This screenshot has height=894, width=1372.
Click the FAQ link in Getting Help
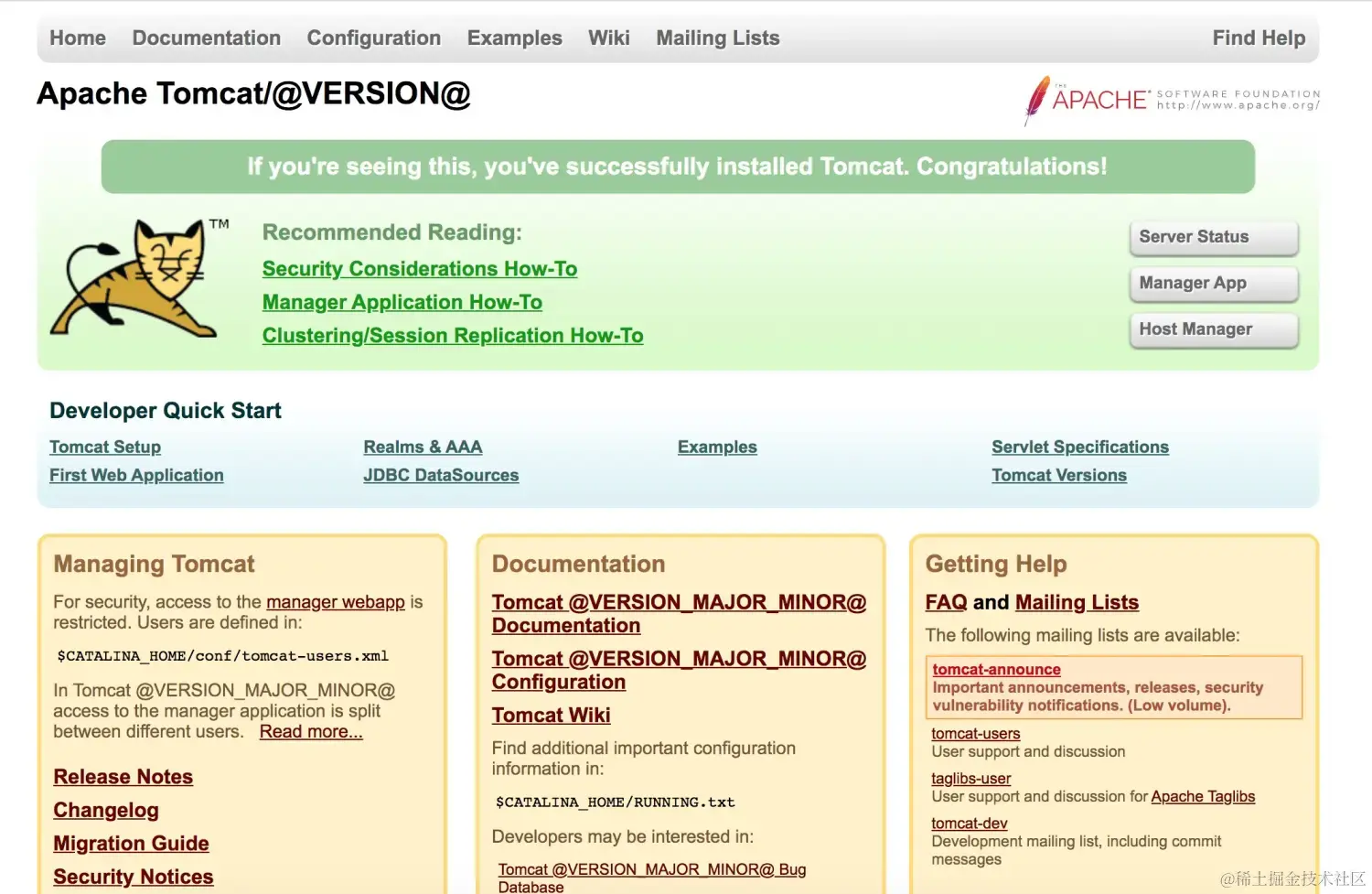coord(946,603)
